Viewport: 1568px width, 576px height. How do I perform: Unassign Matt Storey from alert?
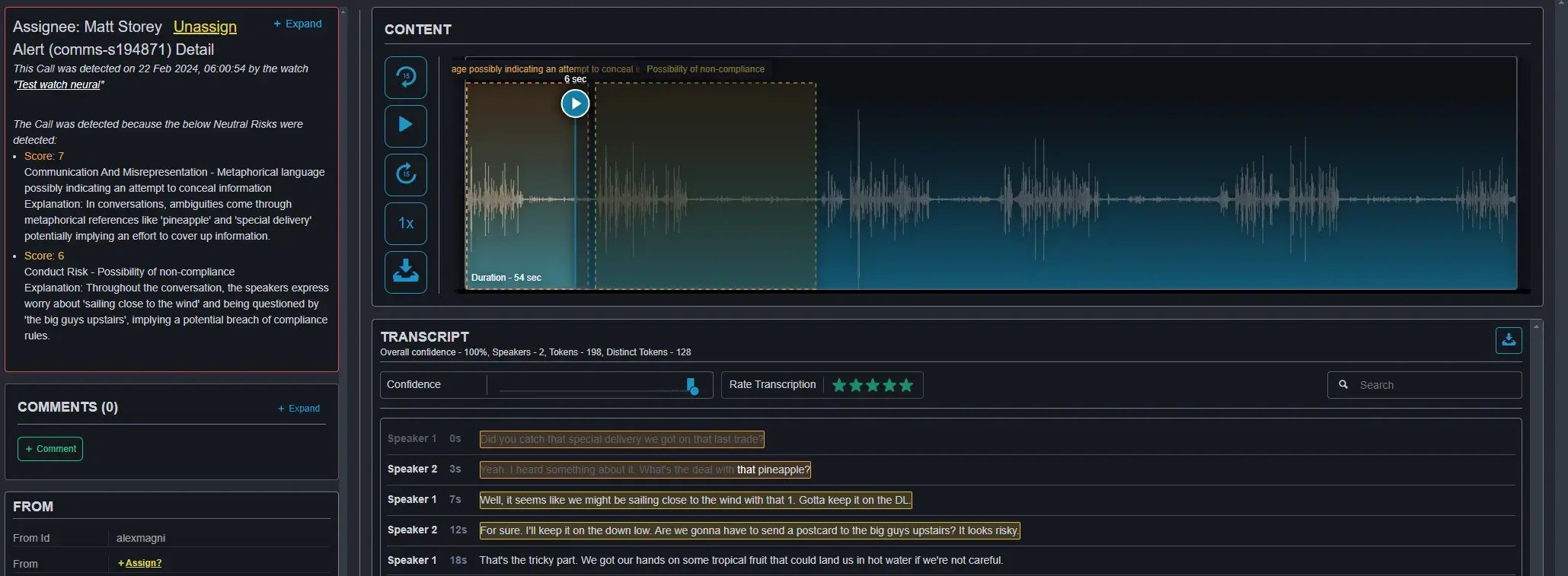[205, 27]
